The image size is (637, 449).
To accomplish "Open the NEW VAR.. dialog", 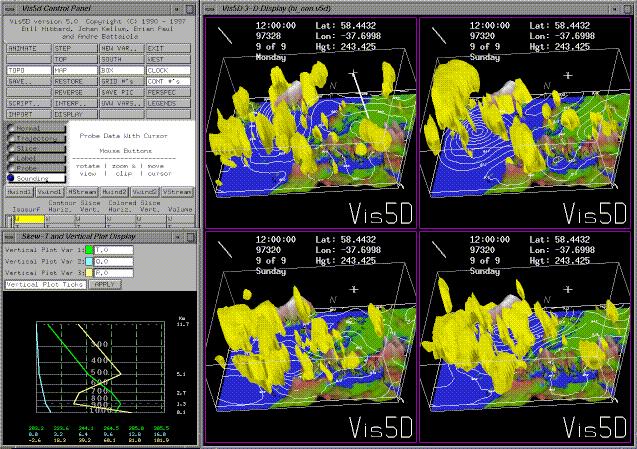I will [118, 48].
